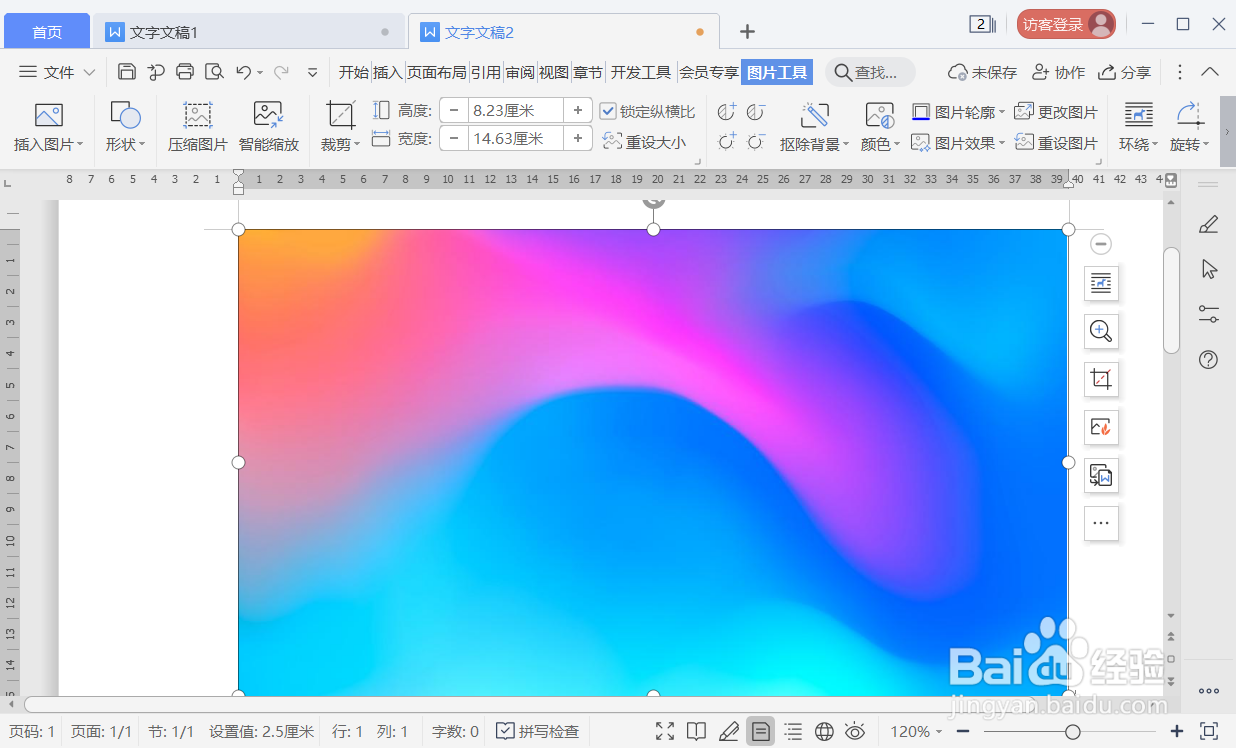Toggle eye protection mode in status bar
1236x748 pixels.
click(854, 731)
